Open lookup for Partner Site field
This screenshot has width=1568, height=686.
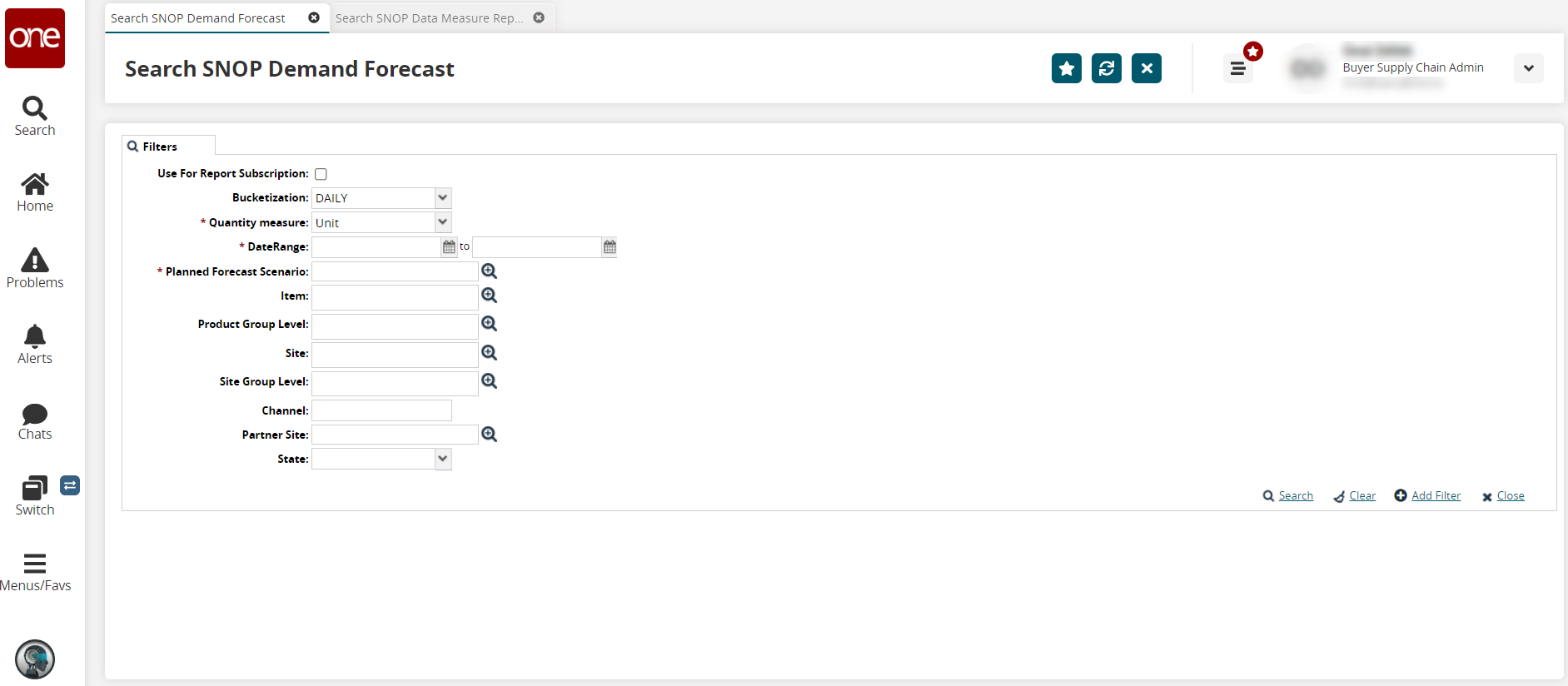coord(490,435)
